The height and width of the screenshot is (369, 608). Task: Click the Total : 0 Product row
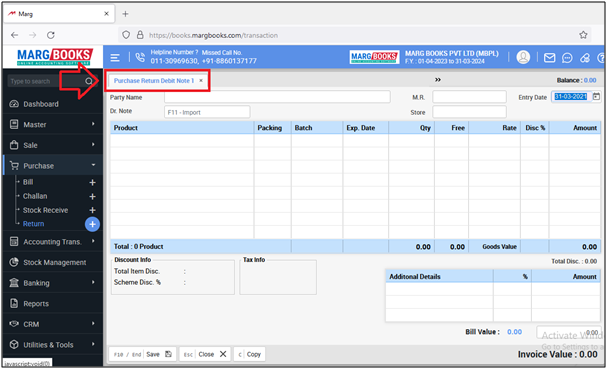[355, 247]
